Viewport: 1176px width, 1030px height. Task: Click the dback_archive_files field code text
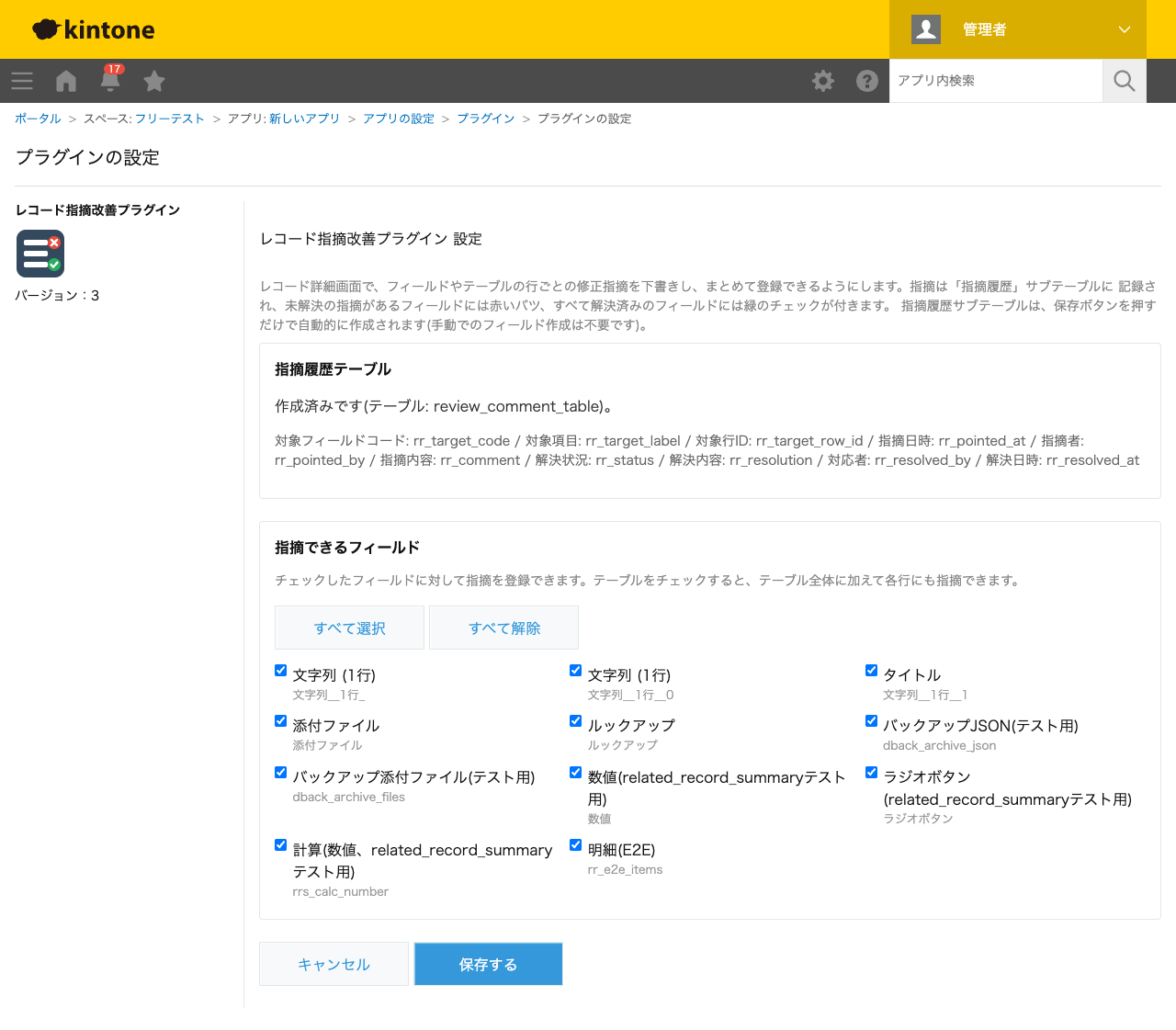pyautogui.click(x=348, y=797)
